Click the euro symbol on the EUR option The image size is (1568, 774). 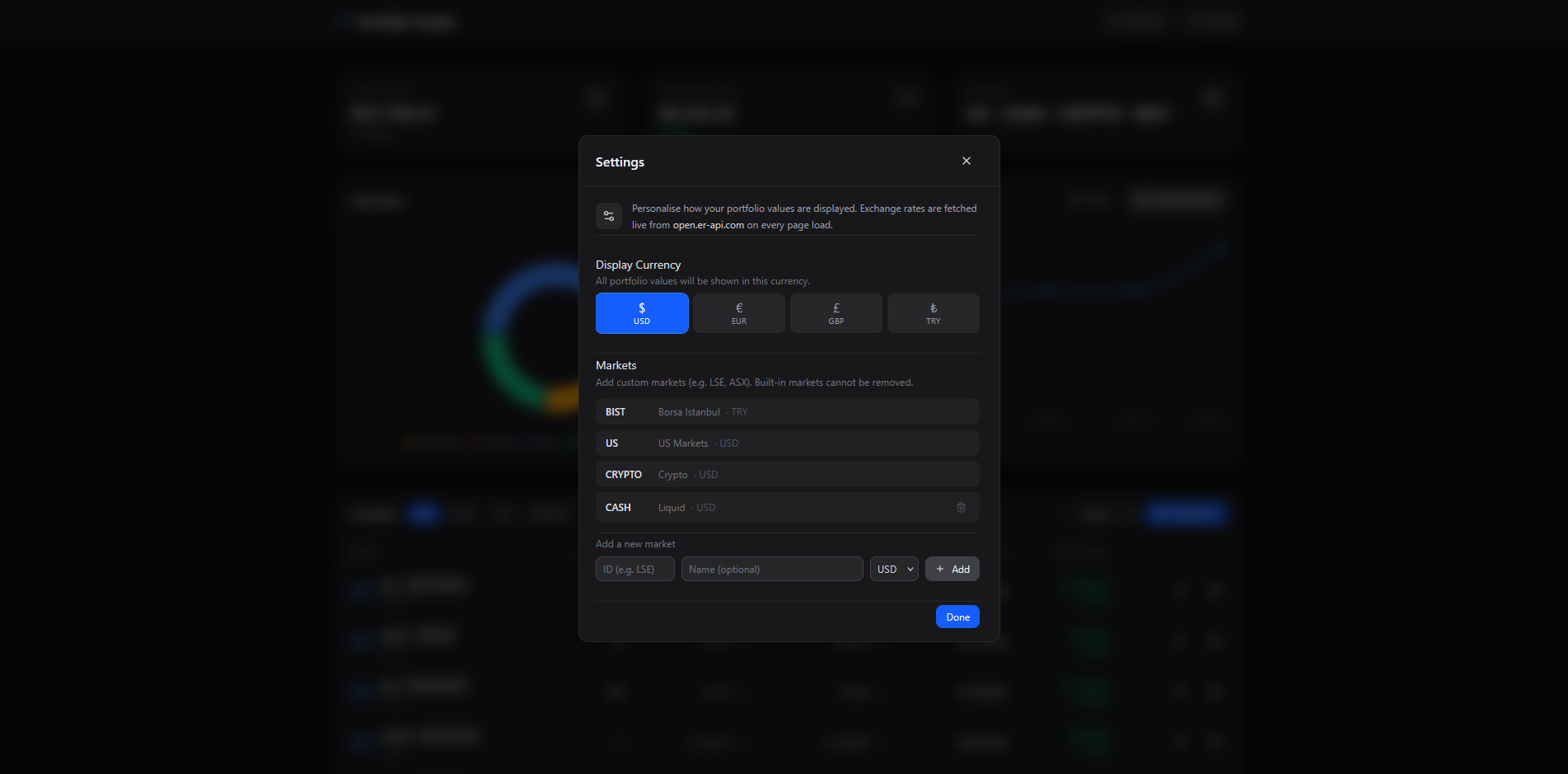tap(738, 307)
